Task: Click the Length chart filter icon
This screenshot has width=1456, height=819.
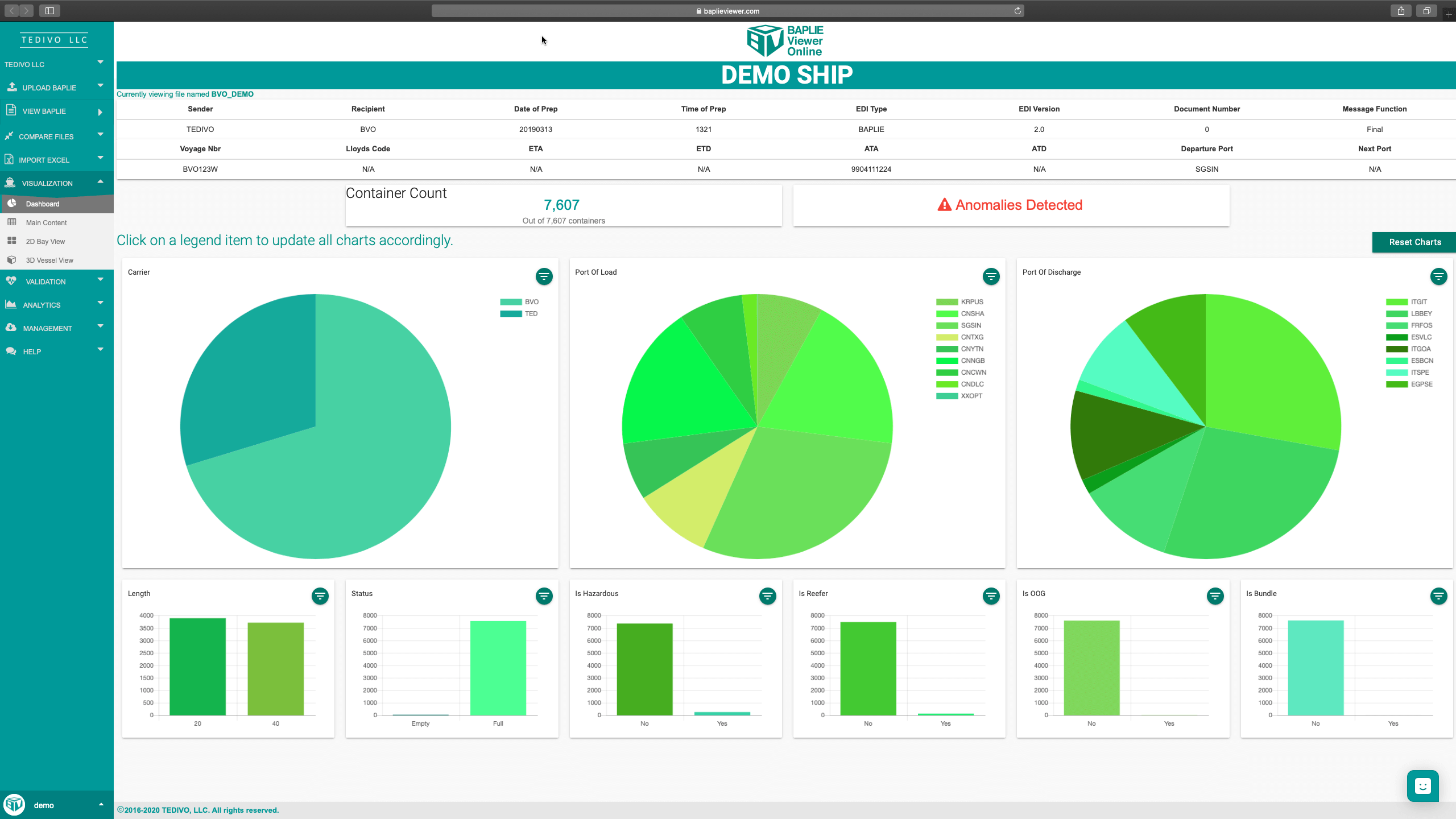Action: click(320, 596)
